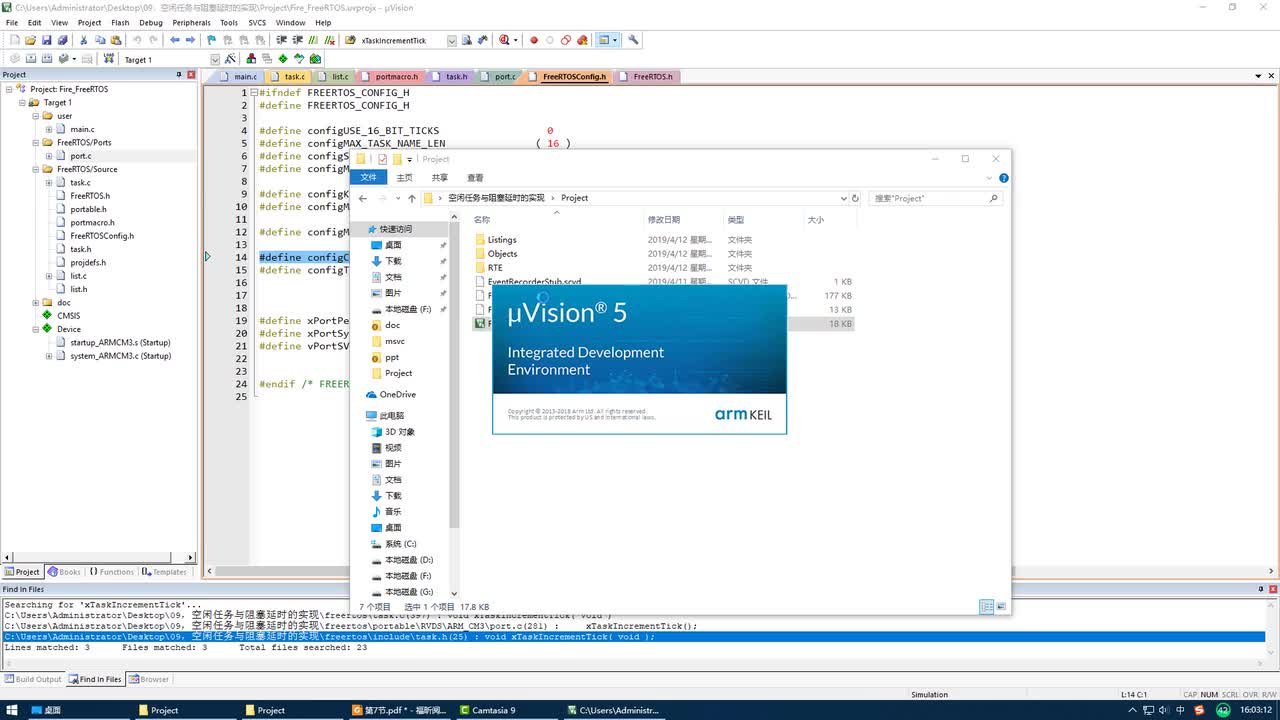Click the Save All toolbar icon
This screenshot has width=1280, height=720.
62,40
